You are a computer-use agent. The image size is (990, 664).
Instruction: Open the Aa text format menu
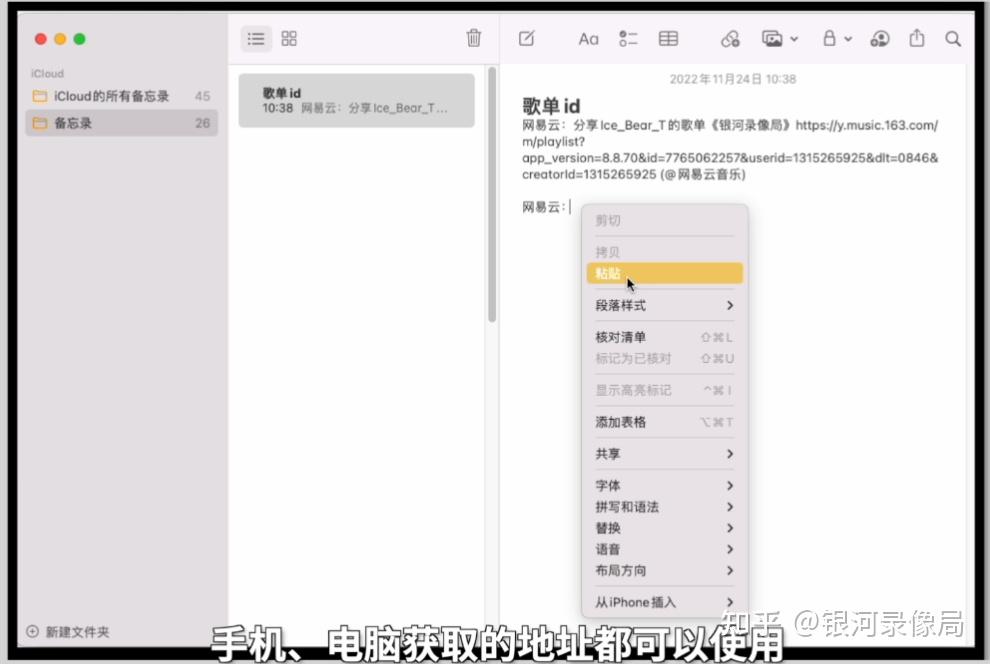588,39
